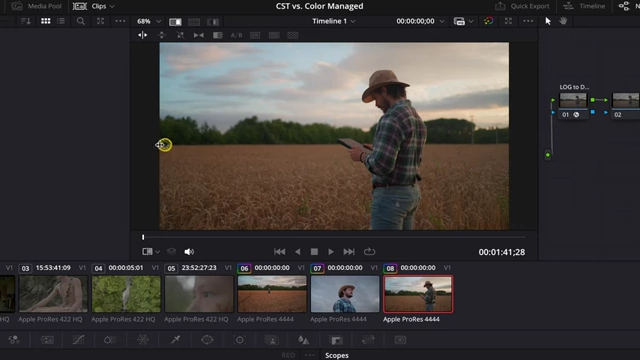The width and height of the screenshot is (640, 360).
Task: Select node 01 LOG to D... thumbnail
Action: 573,100
